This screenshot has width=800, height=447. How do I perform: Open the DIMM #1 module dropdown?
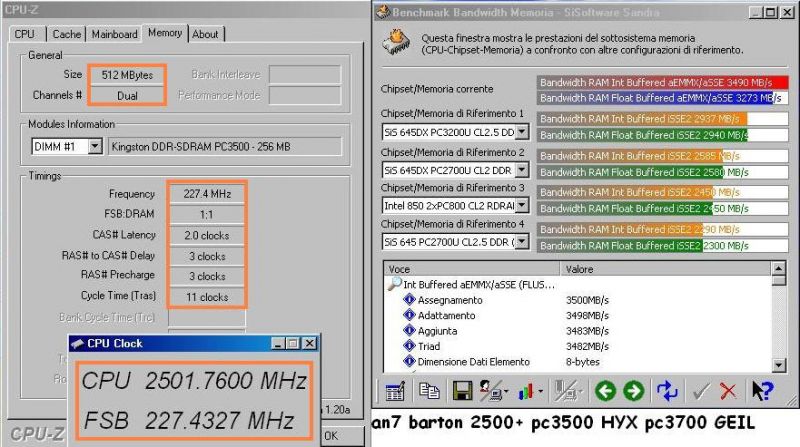pyautogui.click(x=94, y=146)
